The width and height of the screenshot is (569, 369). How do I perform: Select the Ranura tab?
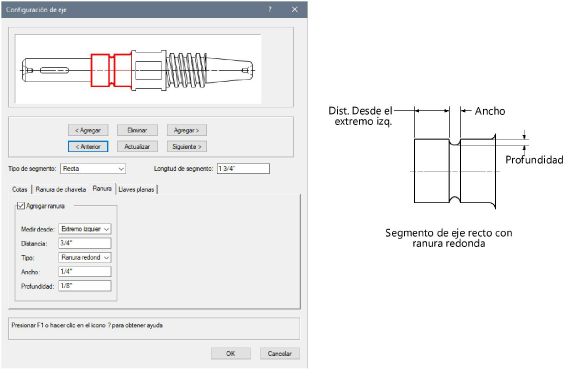(102, 189)
